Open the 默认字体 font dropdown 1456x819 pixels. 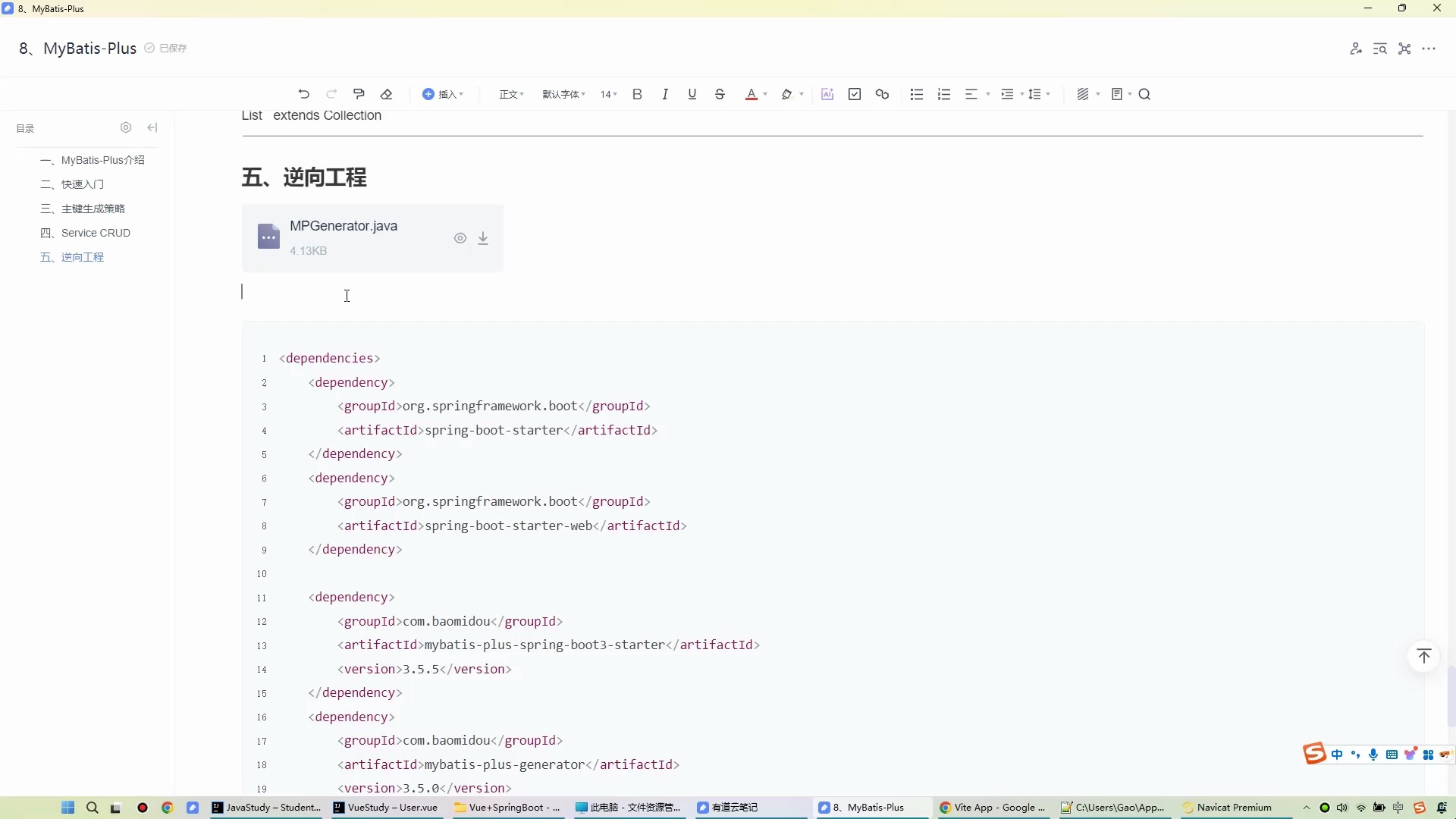click(563, 94)
